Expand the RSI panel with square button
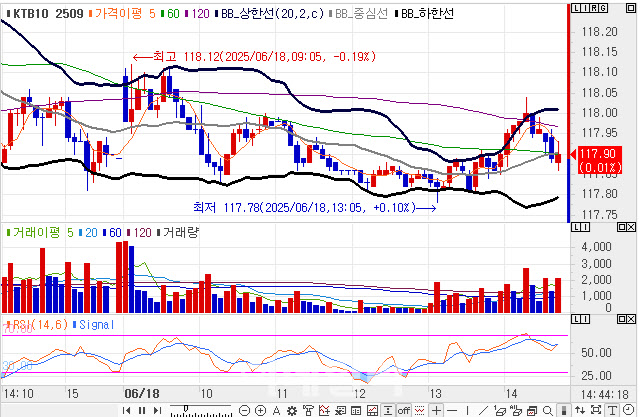Viewport: 643px width, 417px height. click(x=621, y=319)
